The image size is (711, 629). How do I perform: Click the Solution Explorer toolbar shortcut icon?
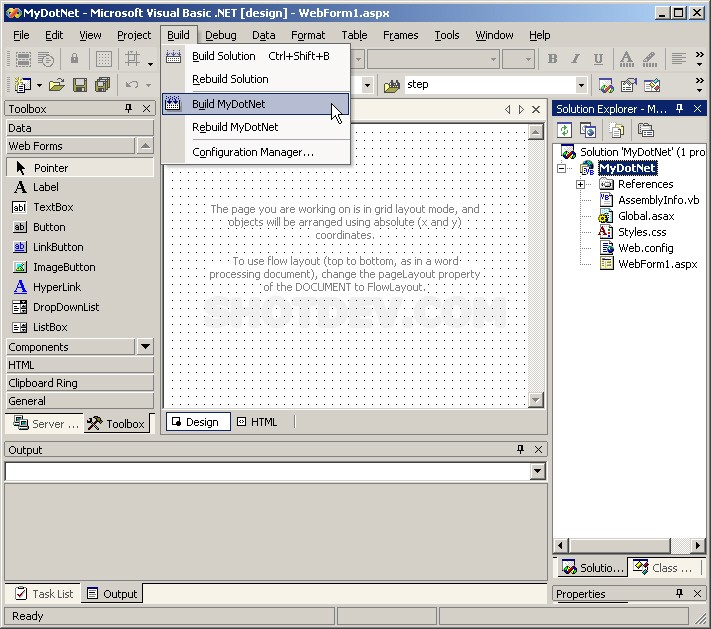tap(606, 85)
